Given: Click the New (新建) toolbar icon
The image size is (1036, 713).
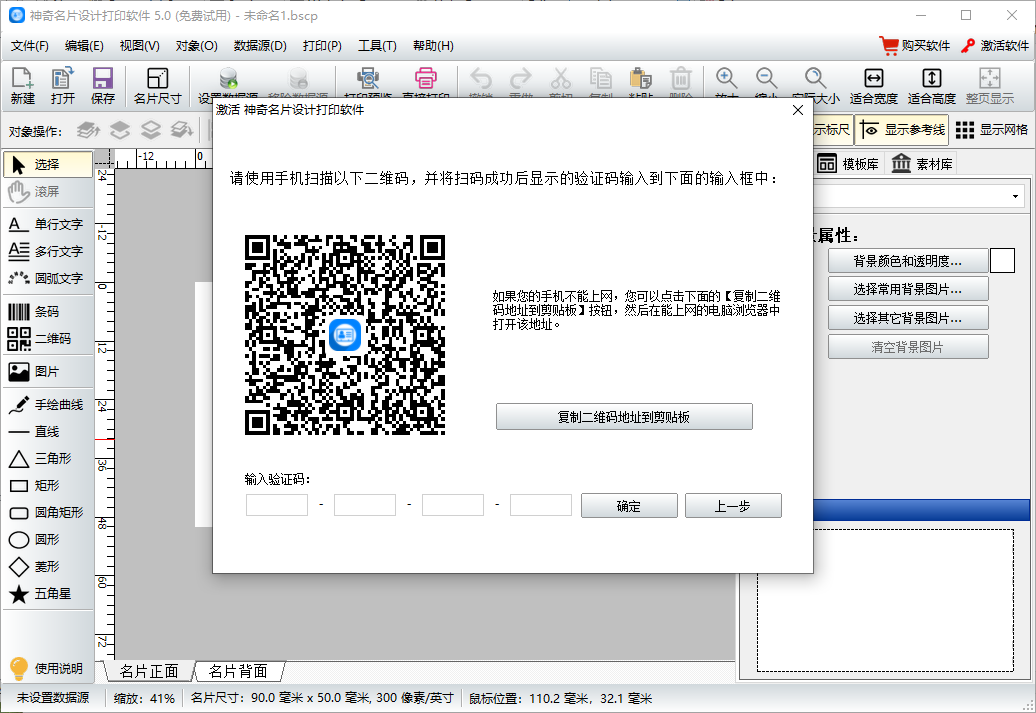Looking at the screenshot, I should click(22, 85).
